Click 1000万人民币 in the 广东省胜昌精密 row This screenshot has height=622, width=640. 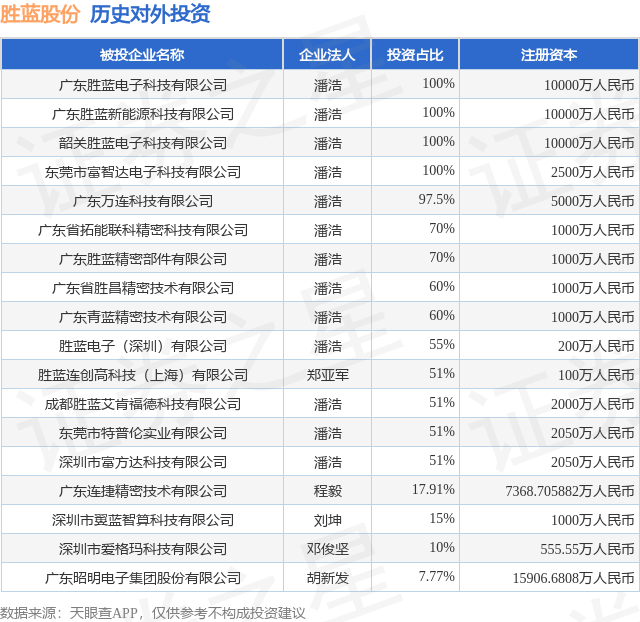(592, 288)
